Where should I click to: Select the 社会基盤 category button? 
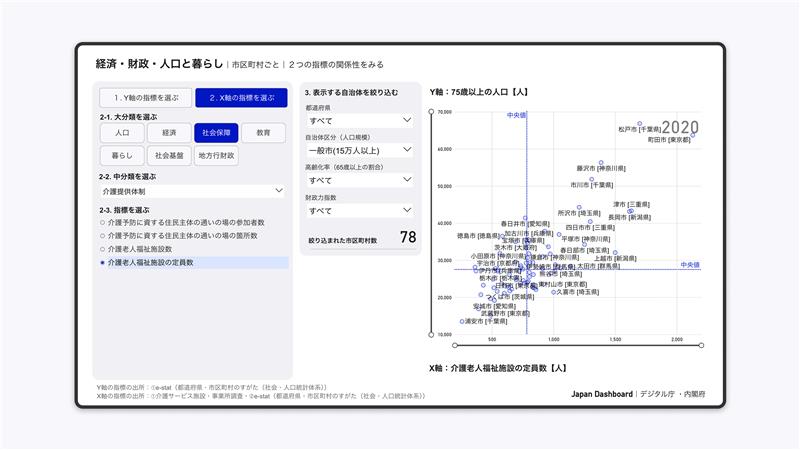point(169,156)
